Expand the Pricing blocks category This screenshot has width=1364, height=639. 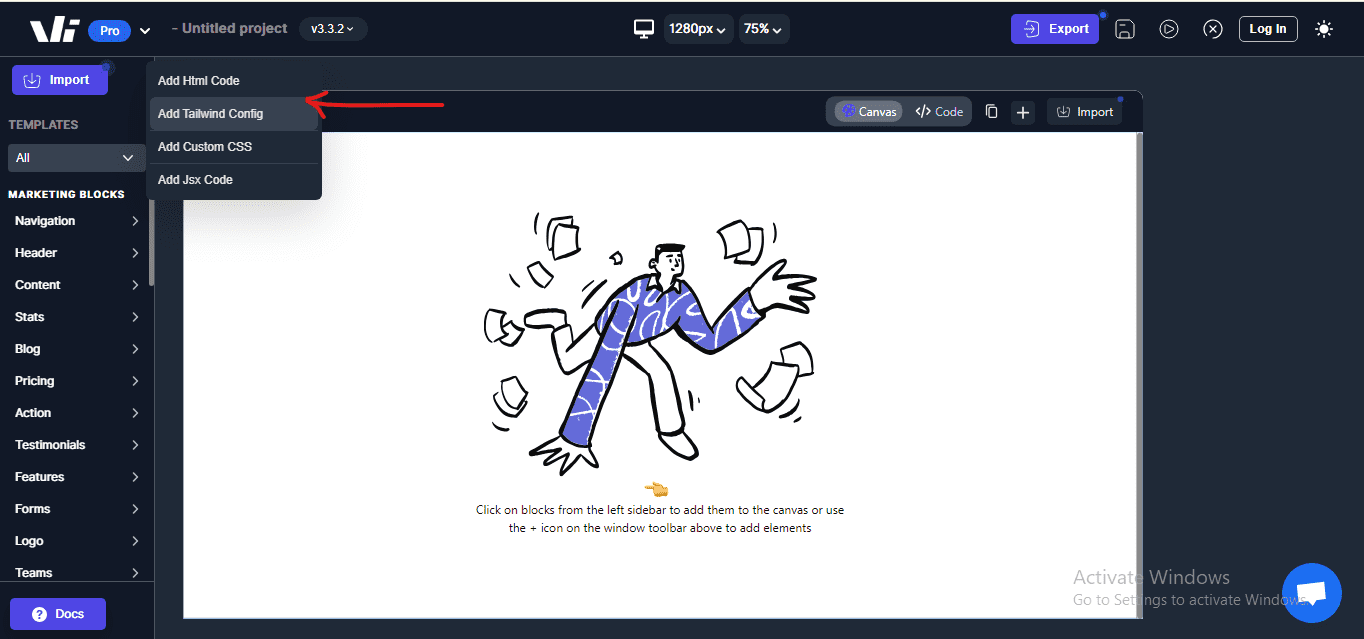pyautogui.click(x=76, y=381)
